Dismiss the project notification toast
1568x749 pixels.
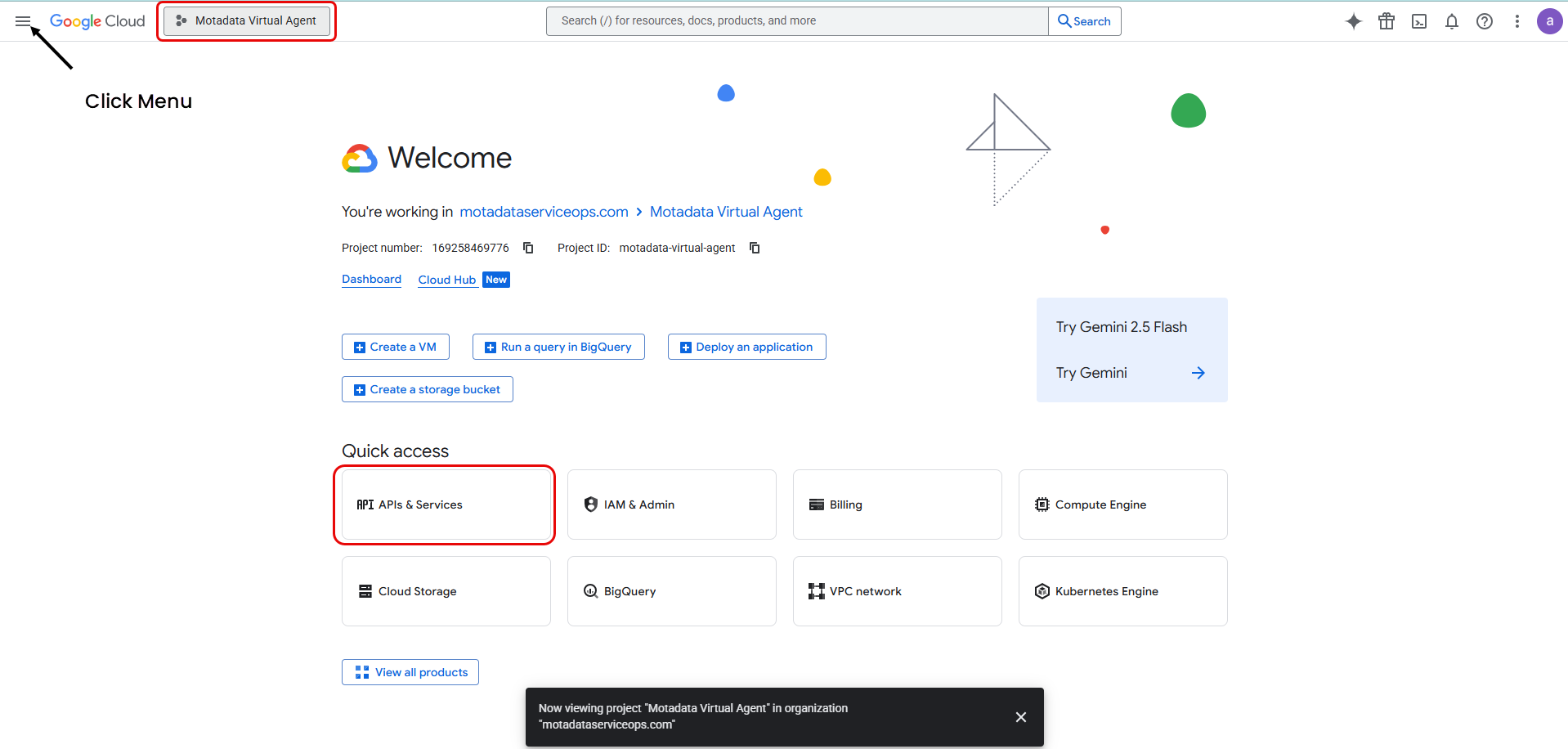click(x=1020, y=716)
